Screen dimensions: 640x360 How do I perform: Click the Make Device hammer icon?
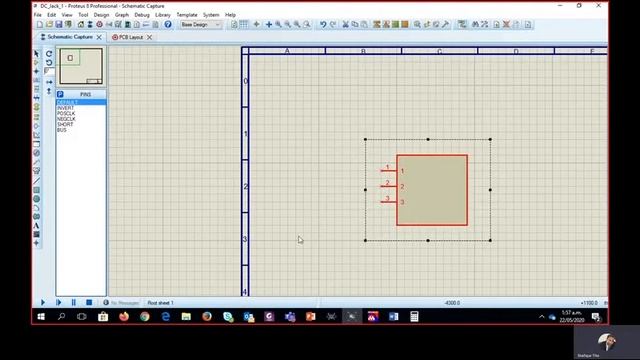coord(445,24)
